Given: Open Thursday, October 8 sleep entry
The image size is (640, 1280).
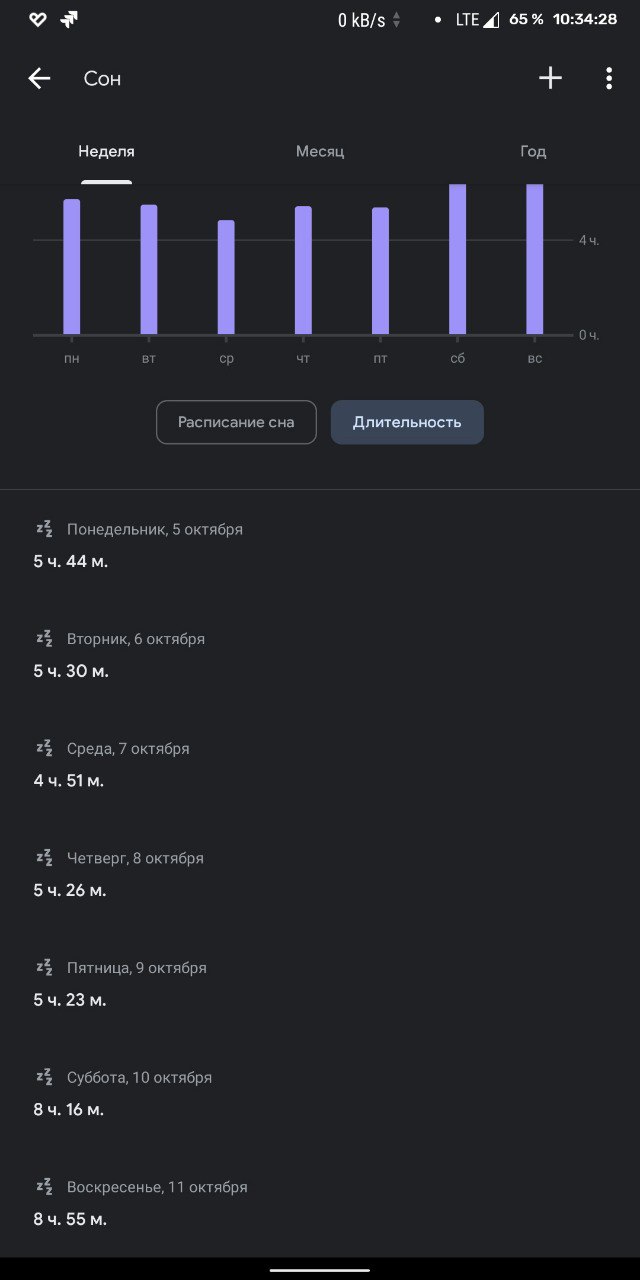Looking at the screenshot, I should (135, 874).
